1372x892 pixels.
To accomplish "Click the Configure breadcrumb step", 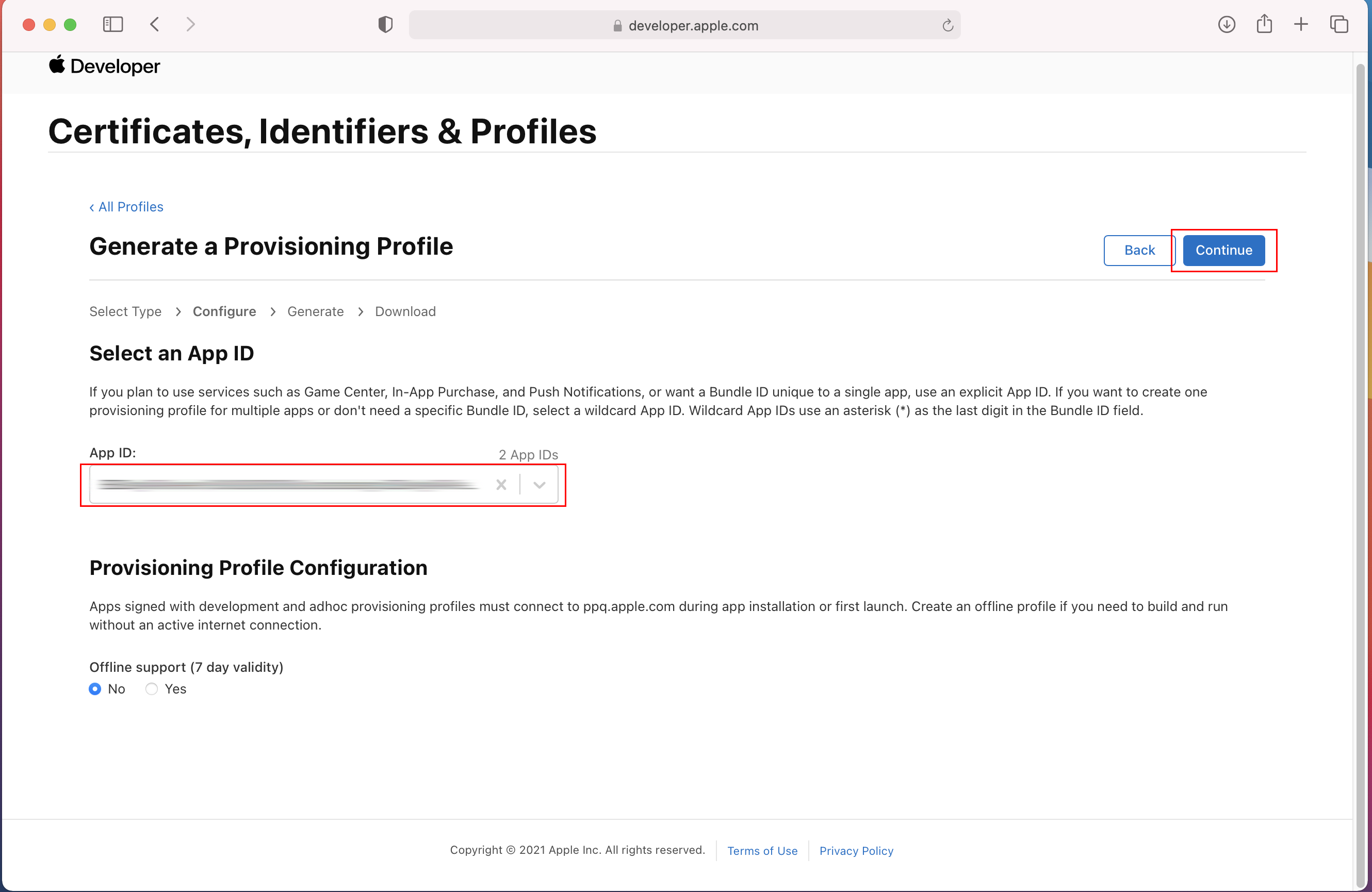I will pyautogui.click(x=224, y=311).
